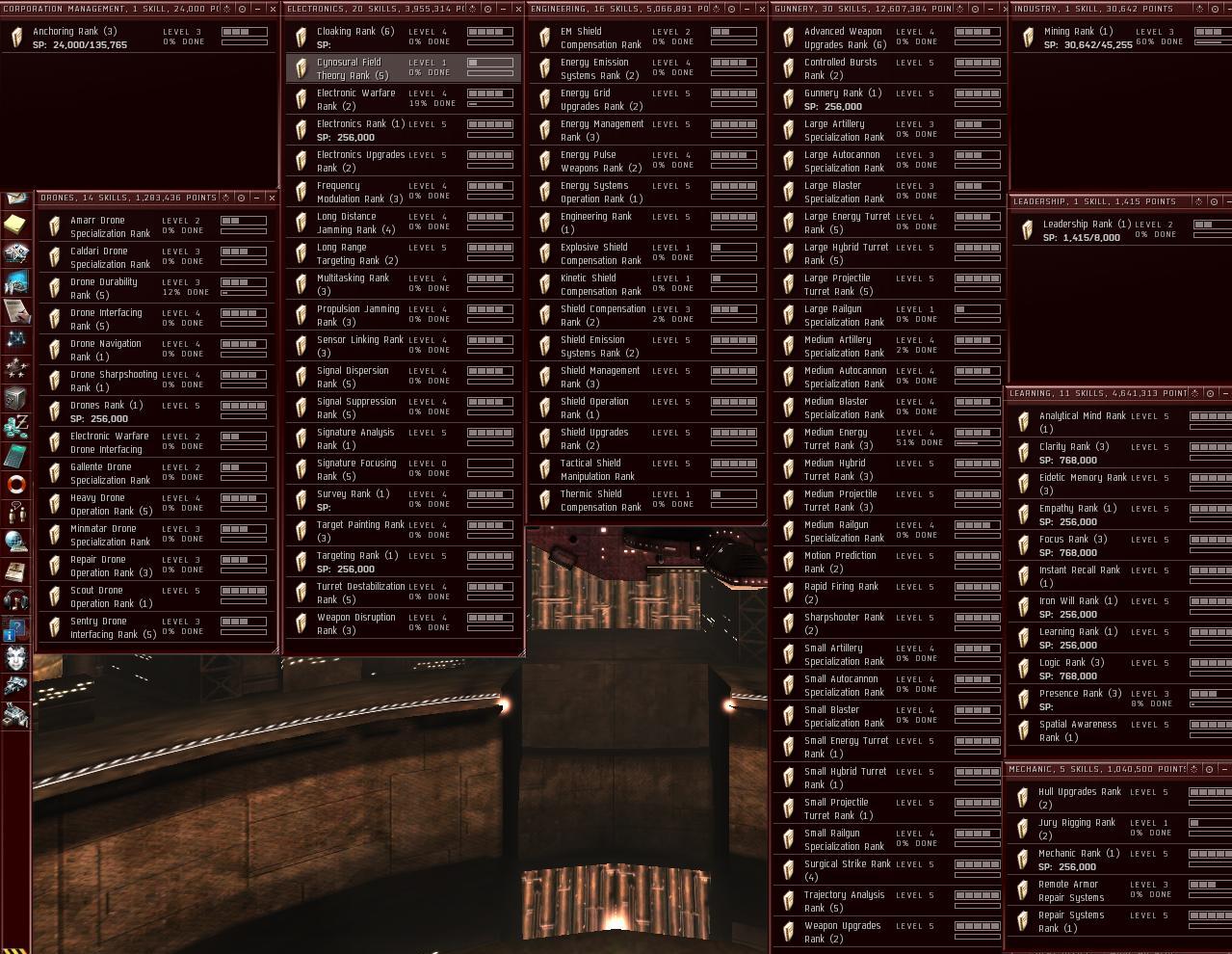This screenshot has width=1232, height=954.
Task: Click the skill book icon for Analytical Mind
Action: point(1024,422)
